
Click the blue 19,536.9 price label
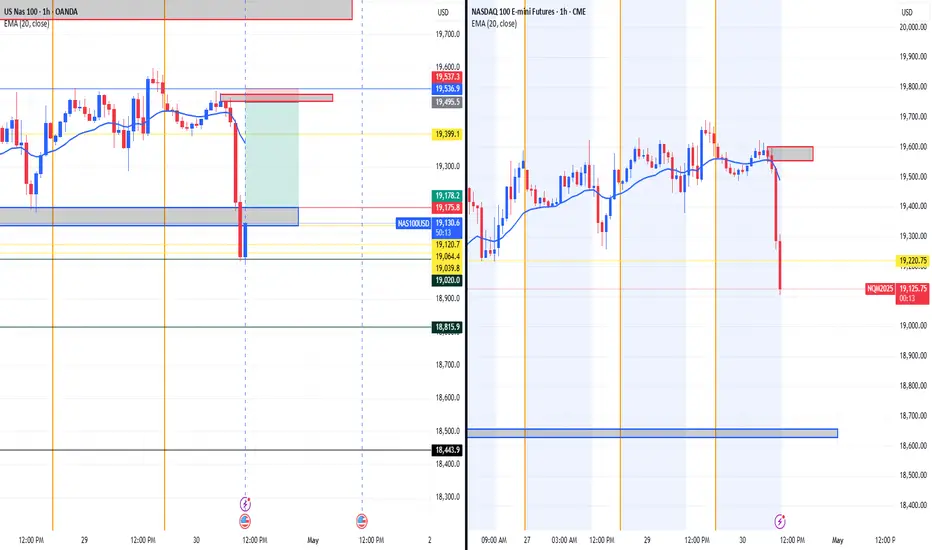(447, 89)
